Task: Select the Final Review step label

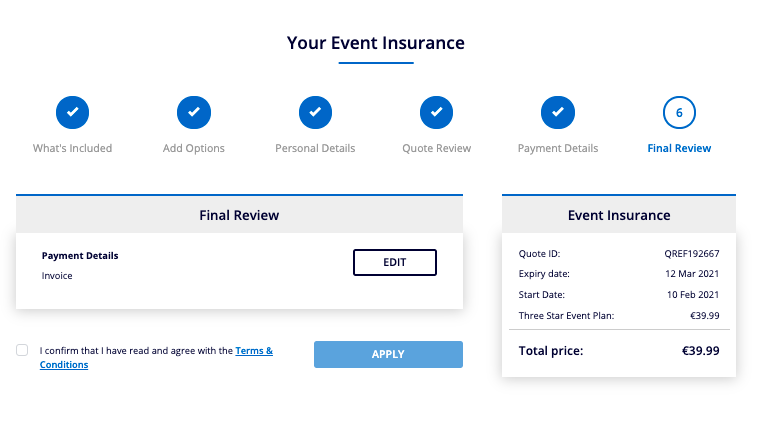Action: click(x=679, y=148)
